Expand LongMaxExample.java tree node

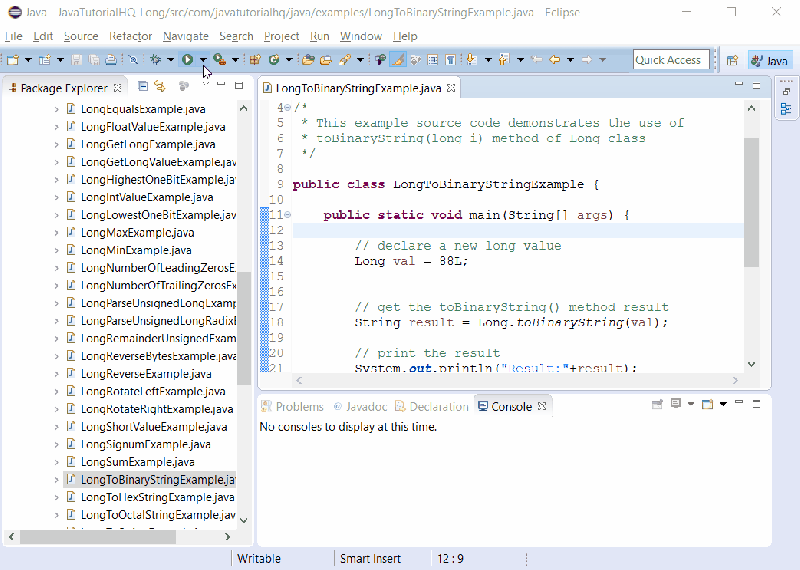(x=57, y=233)
